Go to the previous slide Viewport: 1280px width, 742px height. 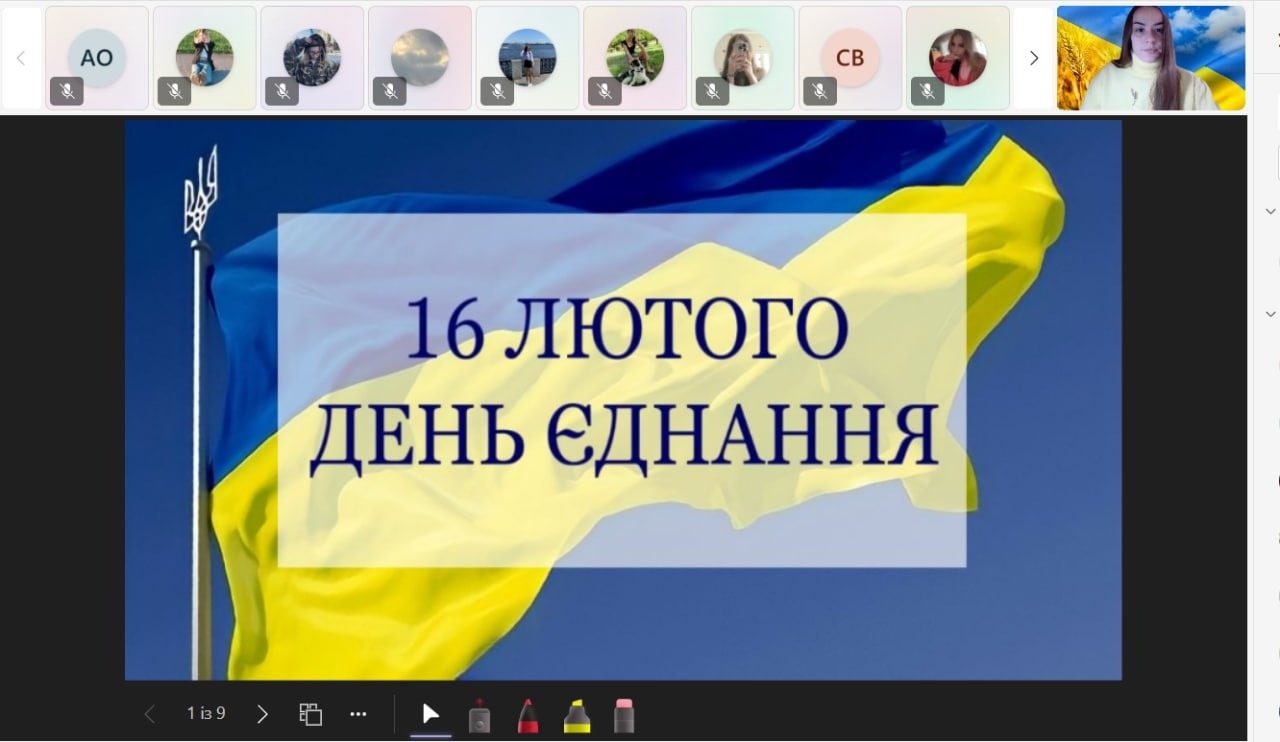(x=150, y=714)
